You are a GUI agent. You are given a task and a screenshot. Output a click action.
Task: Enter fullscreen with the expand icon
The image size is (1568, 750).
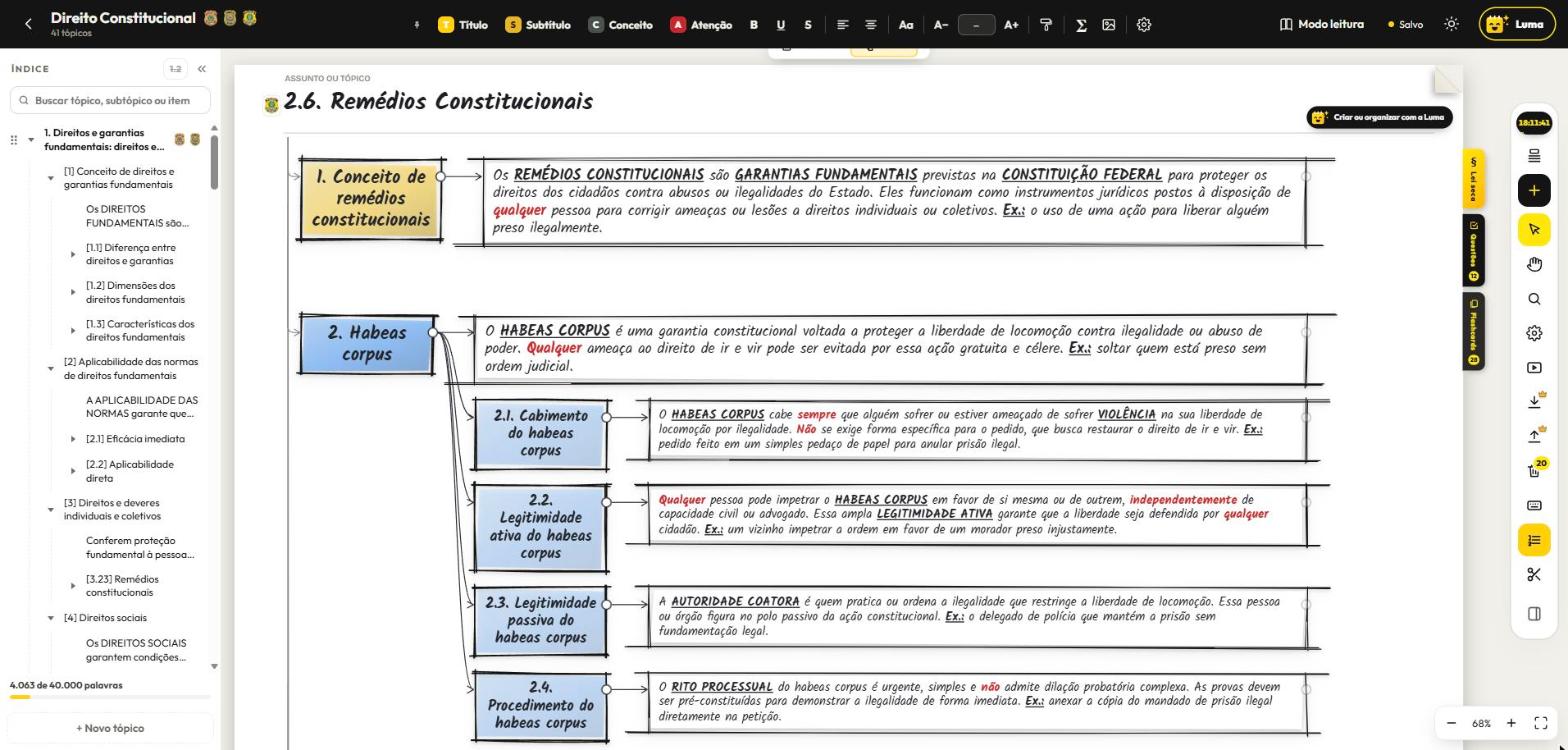[x=1541, y=723]
